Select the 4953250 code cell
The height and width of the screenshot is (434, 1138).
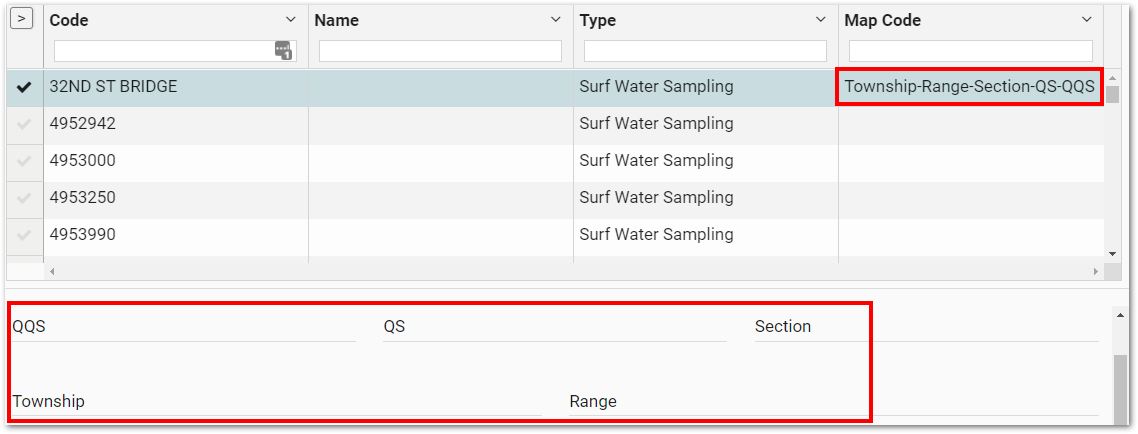point(175,198)
